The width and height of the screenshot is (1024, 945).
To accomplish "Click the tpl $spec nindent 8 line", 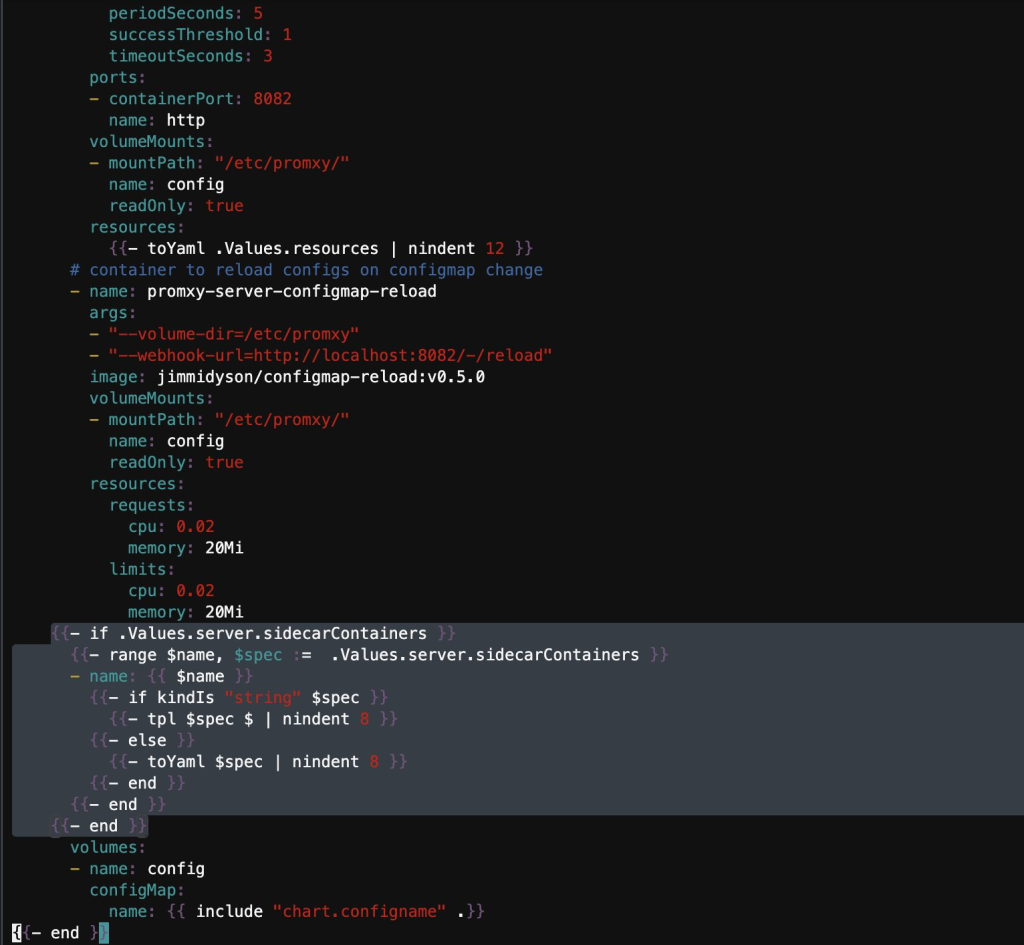I will 255,718.
